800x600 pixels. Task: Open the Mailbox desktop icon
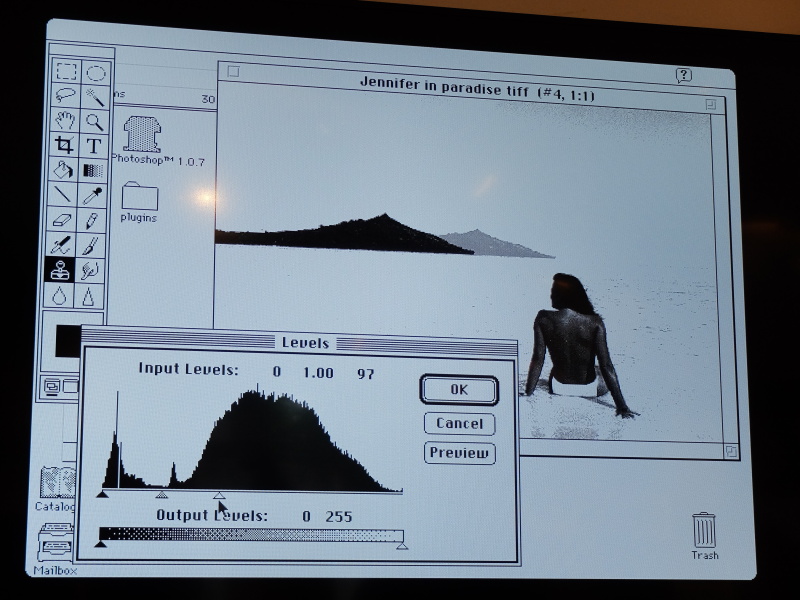pyautogui.click(x=54, y=543)
